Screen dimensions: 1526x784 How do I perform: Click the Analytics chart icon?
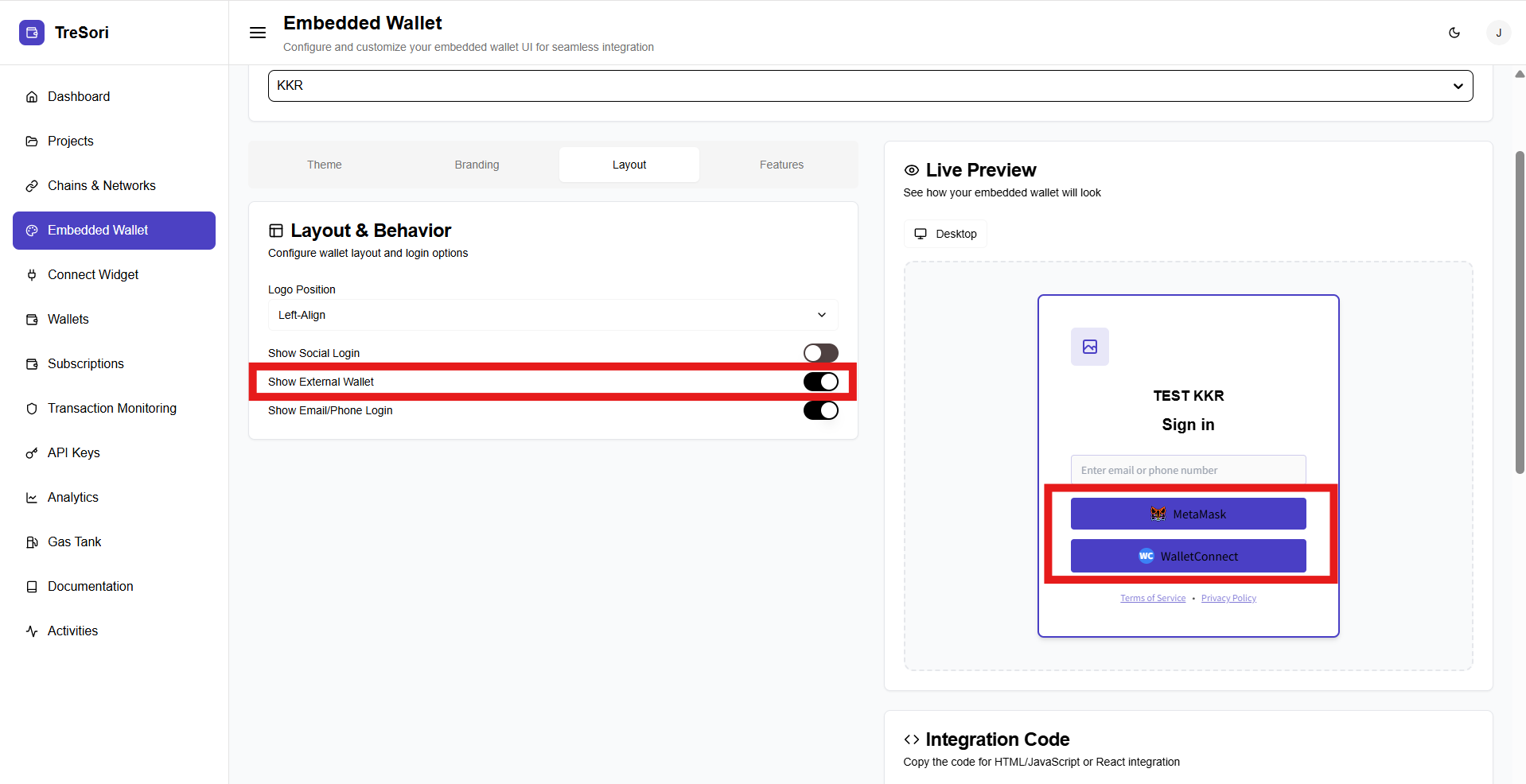pos(32,498)
